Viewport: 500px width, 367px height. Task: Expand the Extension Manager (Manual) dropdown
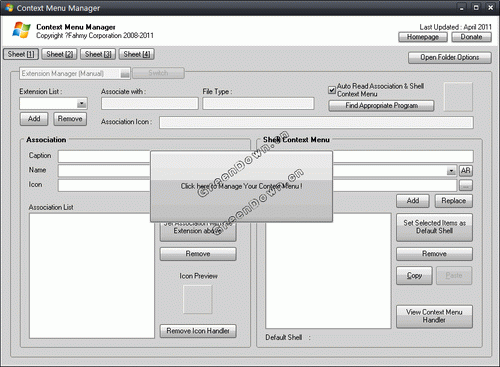click(125, 74)
